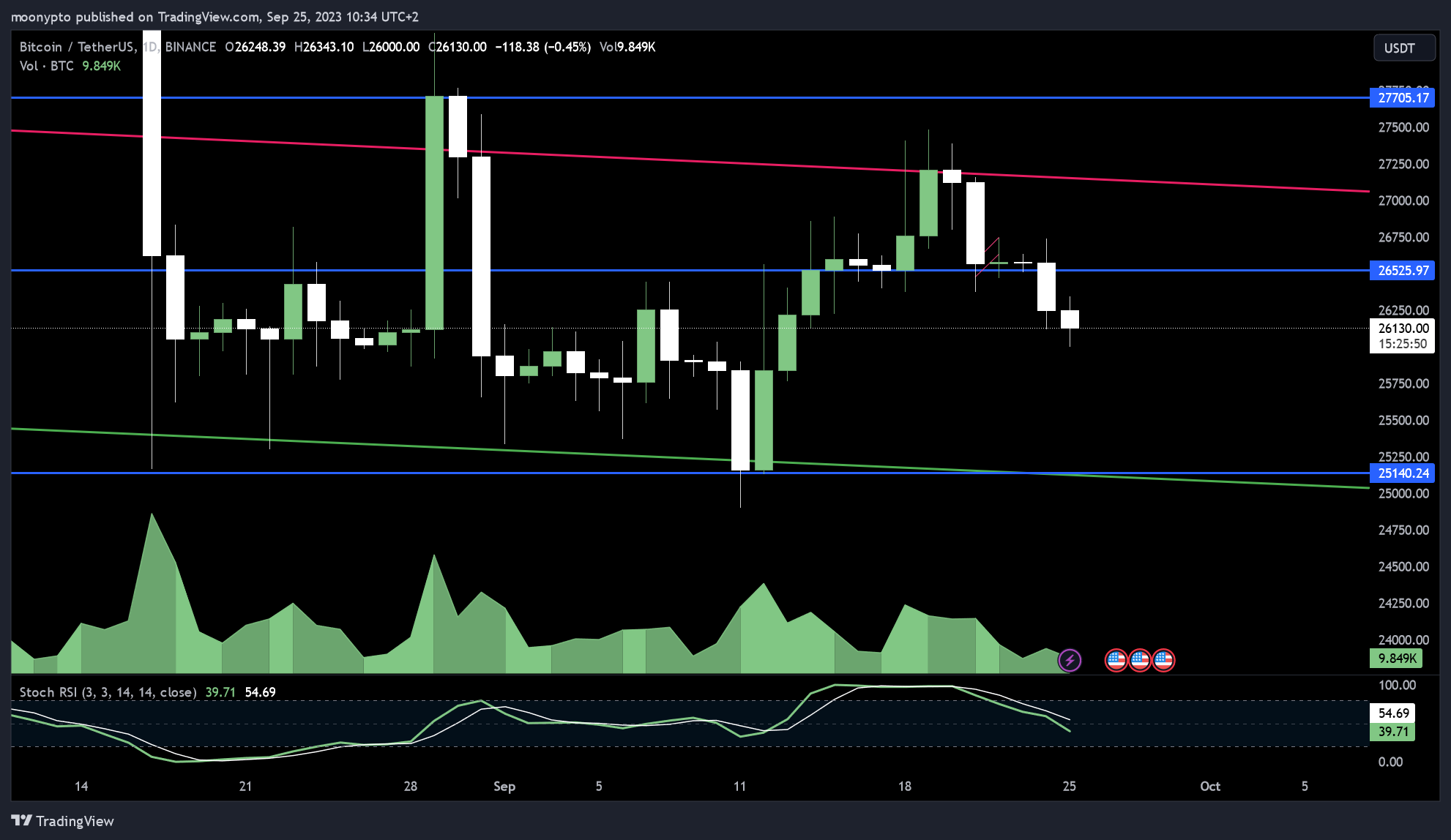The height and width of the screenshot is (840, 1451).
Task: Click the Stoch RSI indicator title
Action: tap(108, 691)
